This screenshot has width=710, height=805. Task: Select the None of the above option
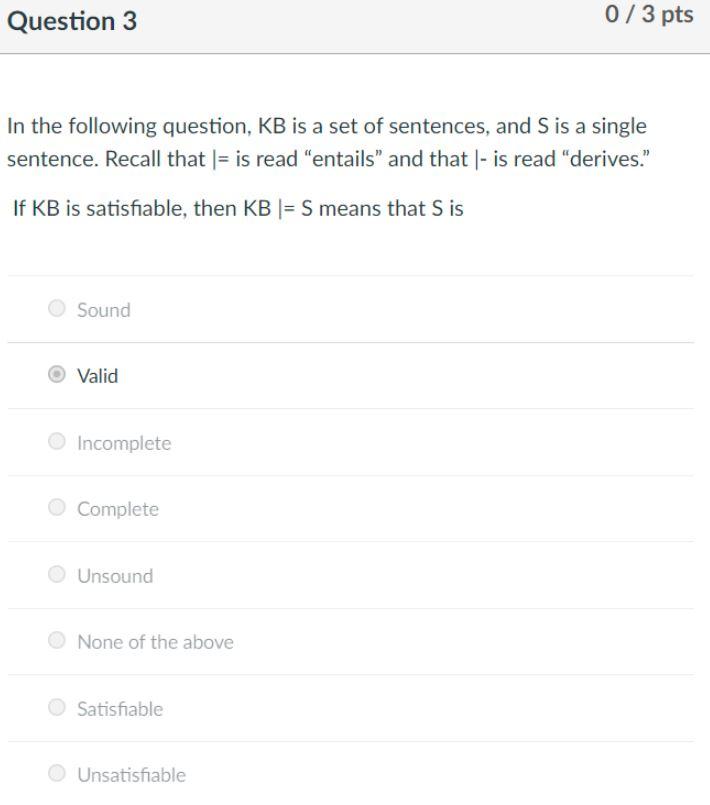pyautogui.click(x=57, y=641)
